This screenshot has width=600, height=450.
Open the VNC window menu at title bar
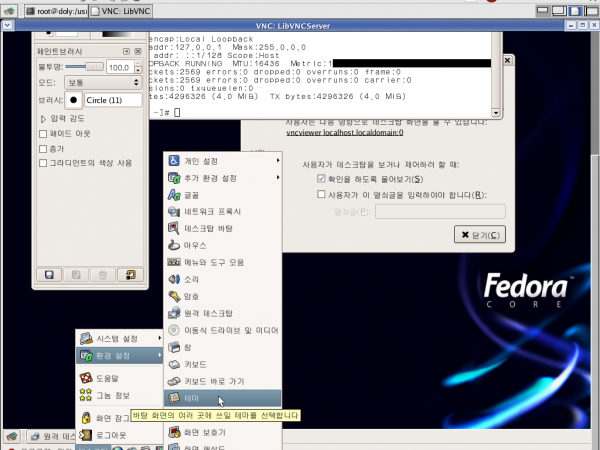coord(8,26)
